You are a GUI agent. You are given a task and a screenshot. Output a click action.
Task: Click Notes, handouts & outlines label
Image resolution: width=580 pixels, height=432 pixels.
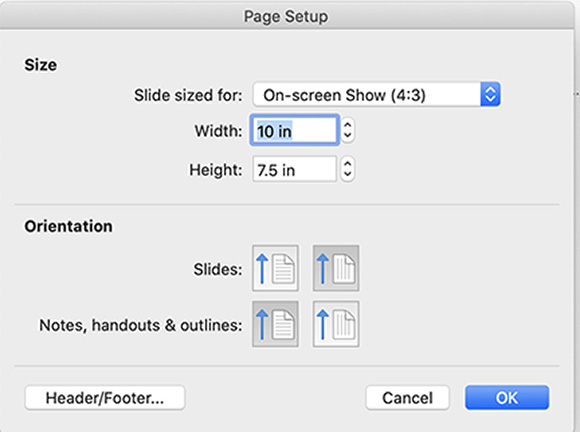pos(141,325)
